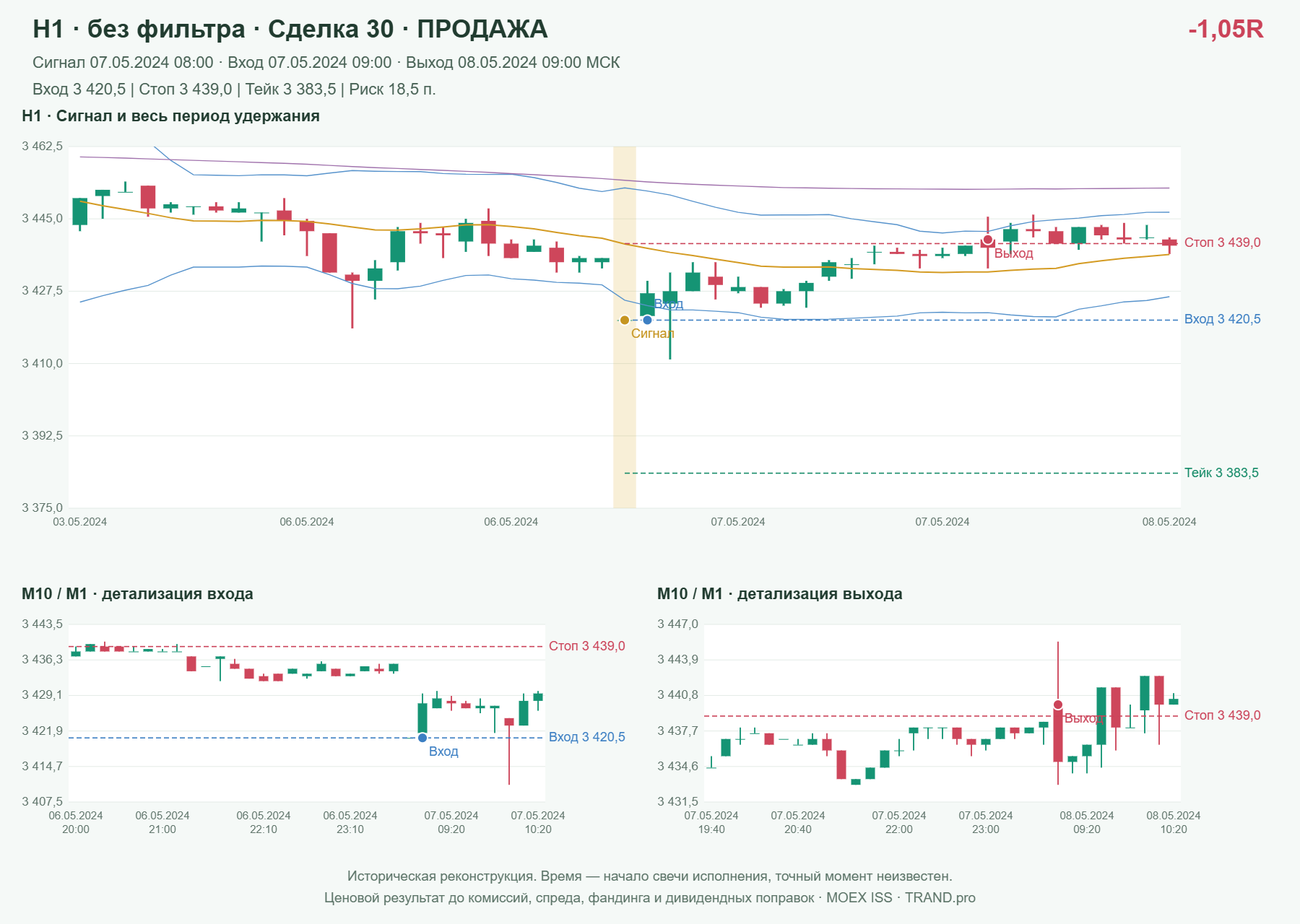Select the 3 410,0 price axis label
The height and width of the screenshot is (924, 1300).
click(x=42, y=364)
